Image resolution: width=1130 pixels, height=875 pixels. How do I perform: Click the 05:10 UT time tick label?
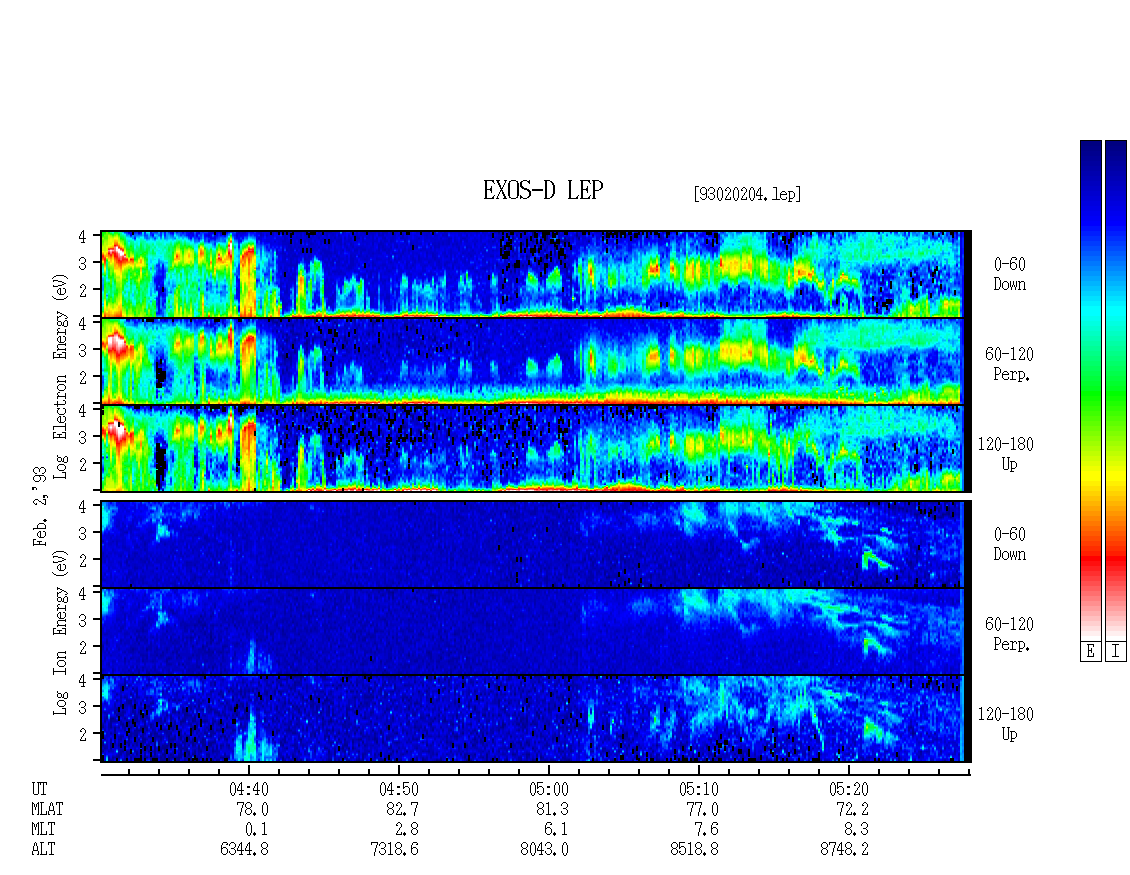(698, 789)
